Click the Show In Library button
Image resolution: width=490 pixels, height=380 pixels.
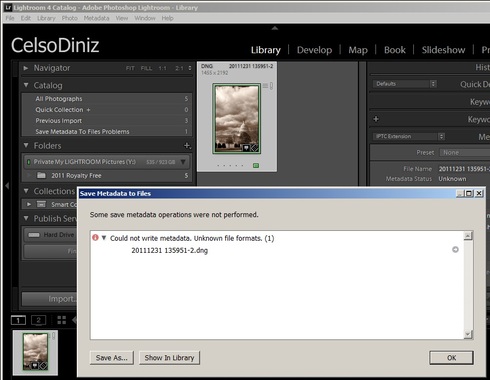click(x=169, y=358)
